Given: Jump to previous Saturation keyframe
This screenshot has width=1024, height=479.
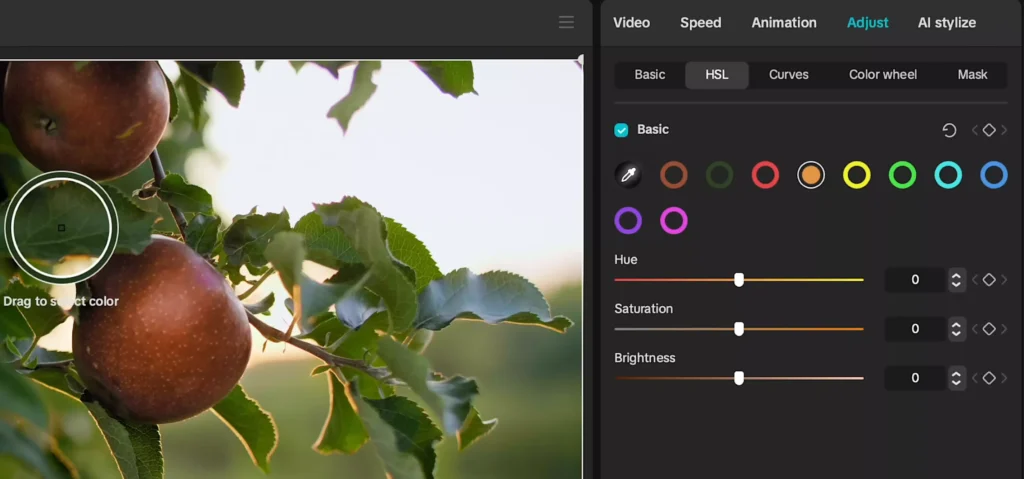Looking at the screenshot, I should 975,329.
